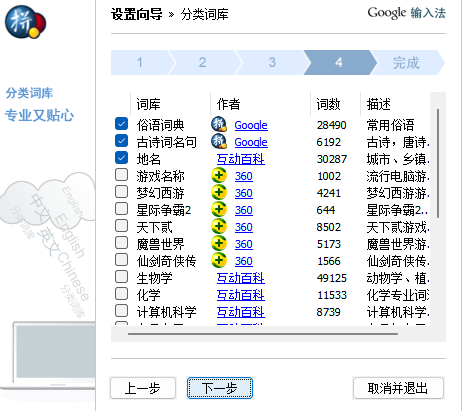Open 360 link in 游戏名称 row
The height and width of the screenshot is (411, 462).
pyautogui.click(x=244, y=176)
